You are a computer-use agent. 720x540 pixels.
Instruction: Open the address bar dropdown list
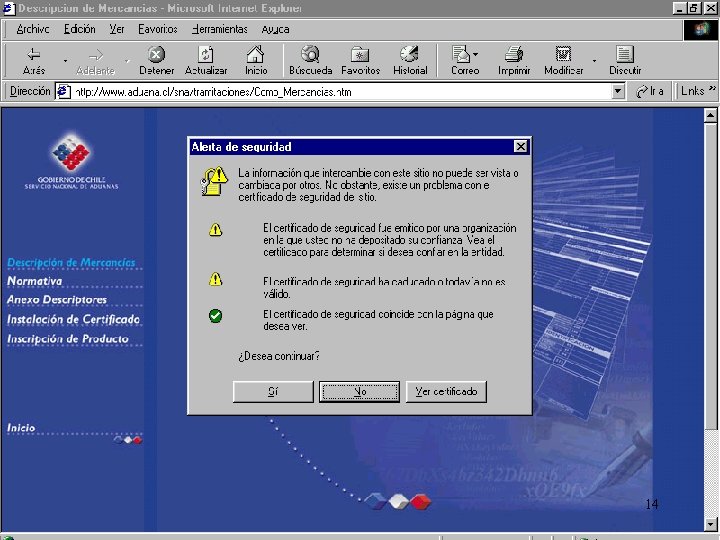[x=618, y=91]
